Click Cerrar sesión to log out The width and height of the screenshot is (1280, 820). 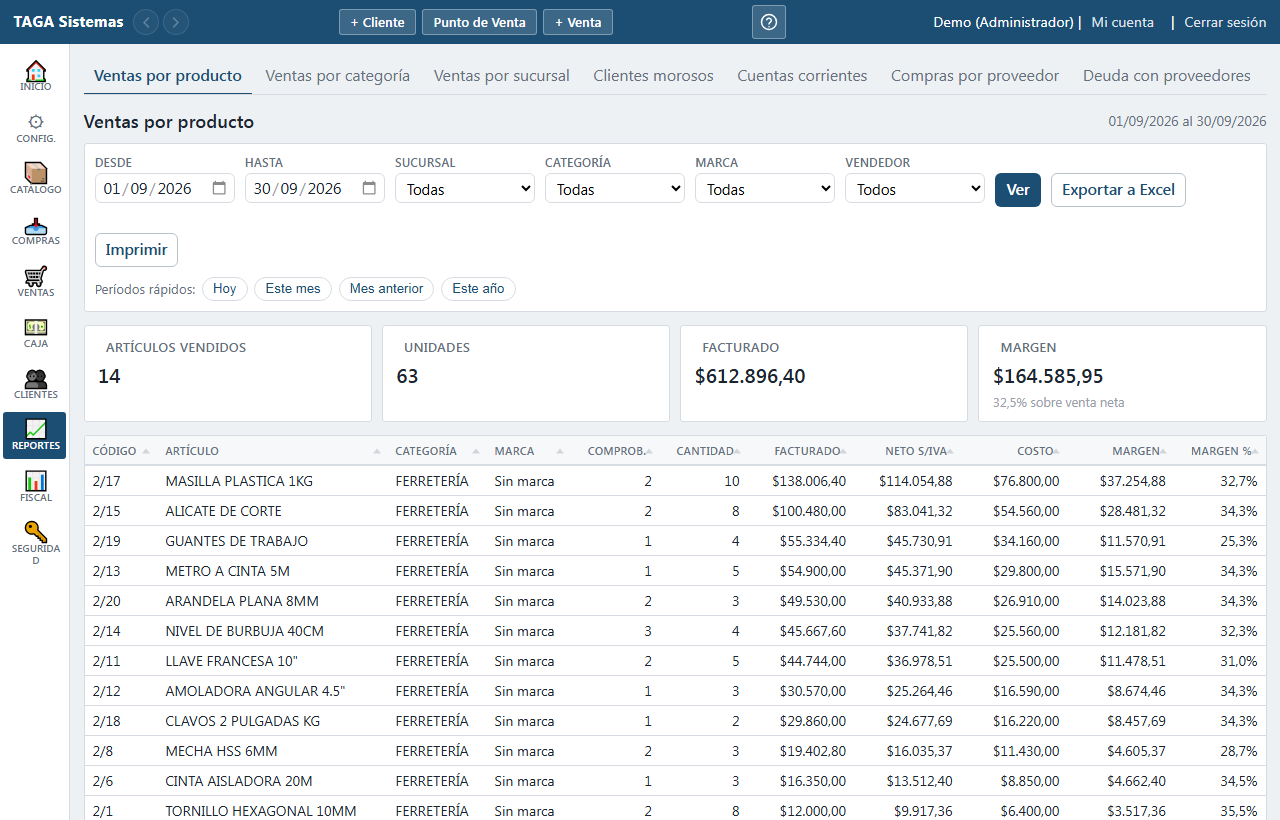coord(1225,22)
